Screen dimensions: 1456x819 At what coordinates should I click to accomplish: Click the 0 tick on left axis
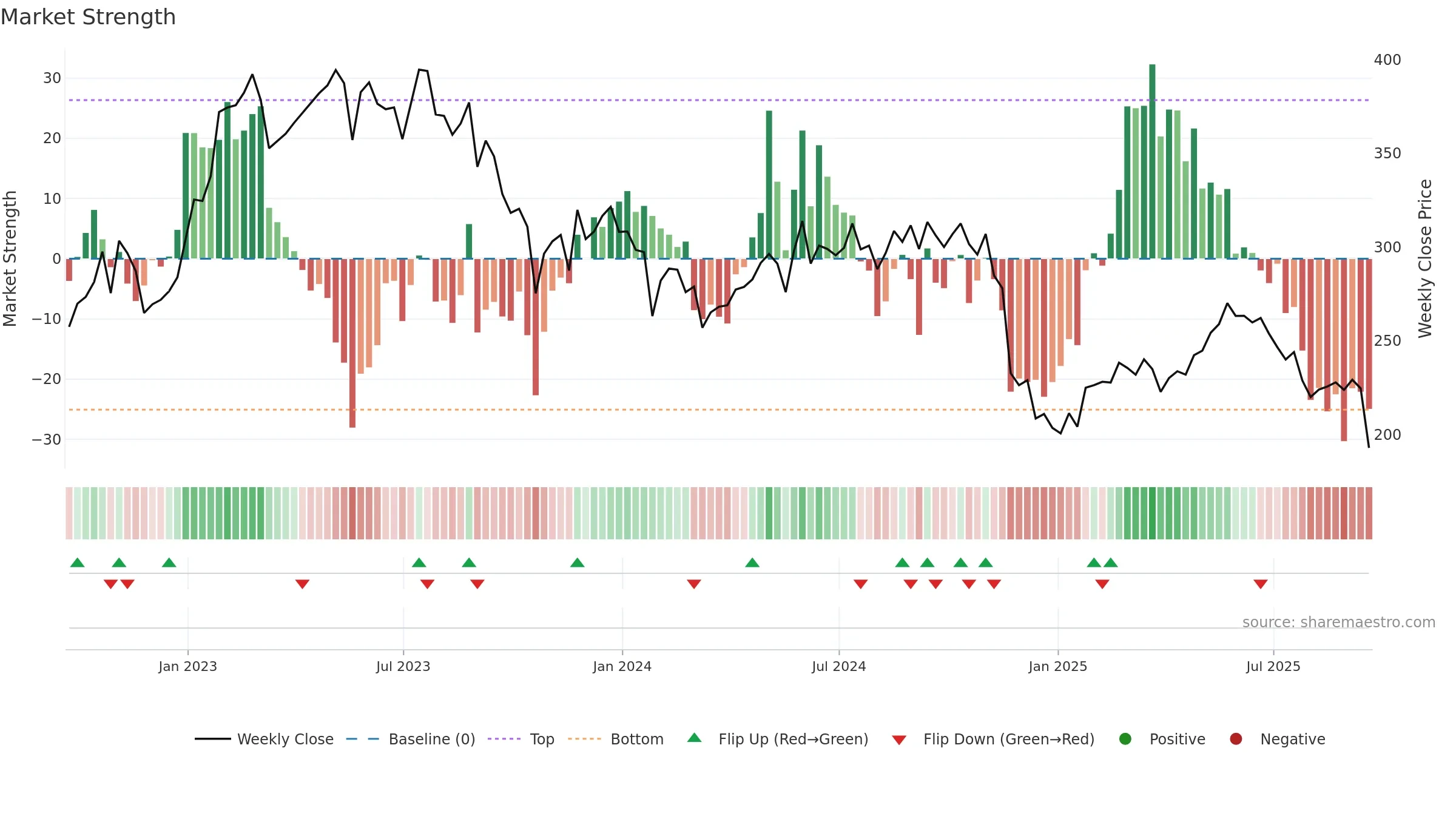56,259
